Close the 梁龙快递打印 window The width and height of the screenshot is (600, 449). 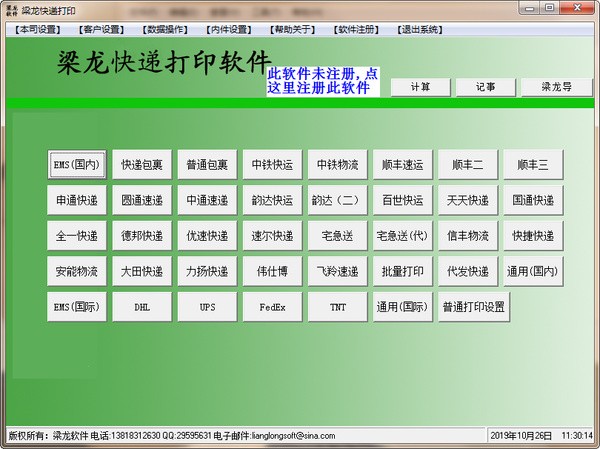pyautogui.click(x=577, y=8)
